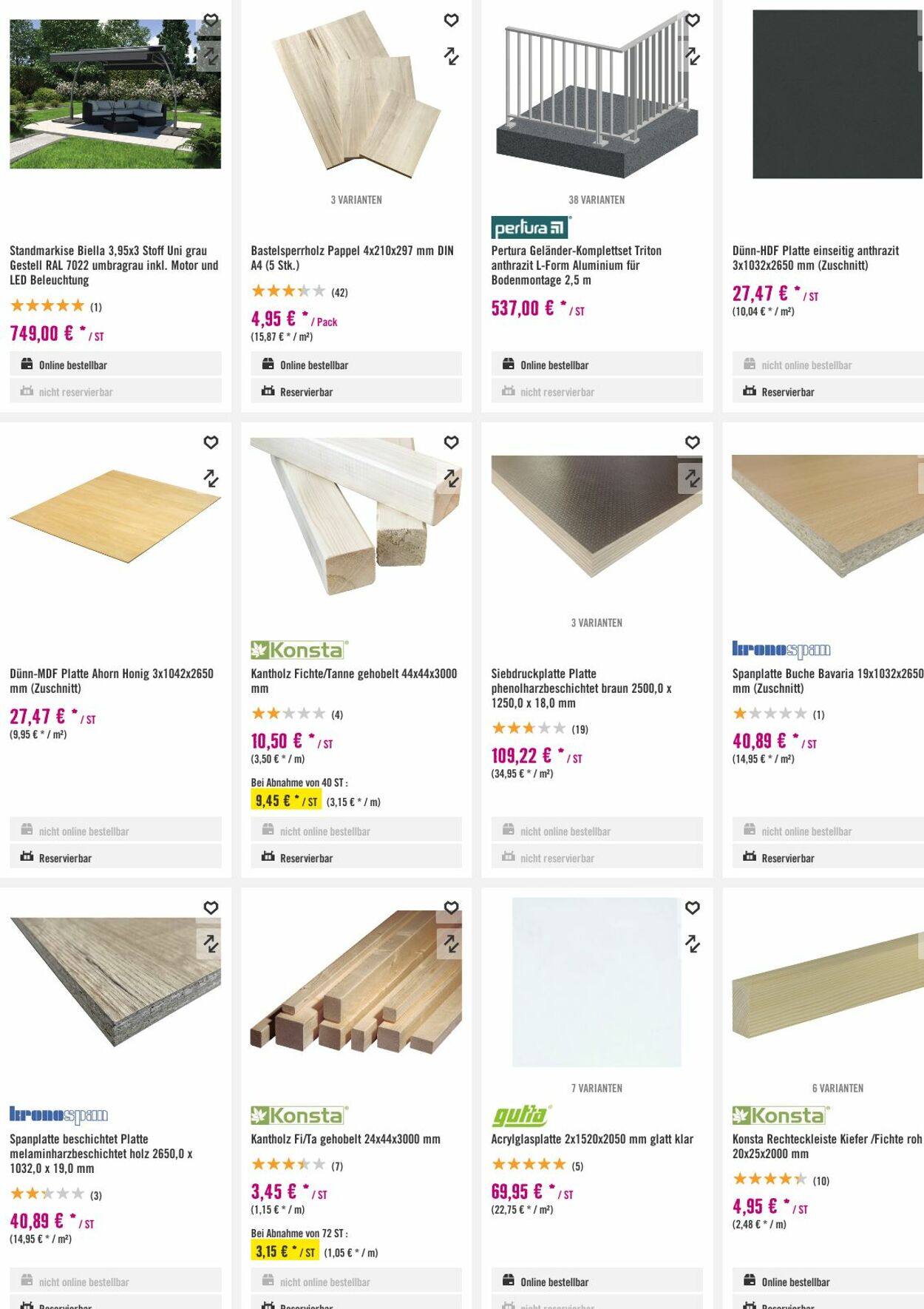
Task: Click compare icon on Spanplatte beschichtet holz
Action: [211, 944]
